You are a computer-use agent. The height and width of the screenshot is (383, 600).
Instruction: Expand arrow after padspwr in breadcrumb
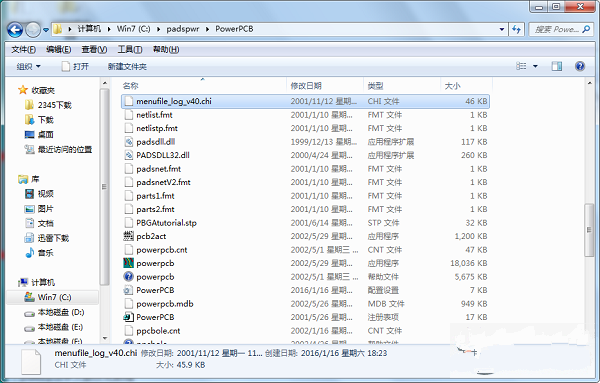(x=207, y=29)
